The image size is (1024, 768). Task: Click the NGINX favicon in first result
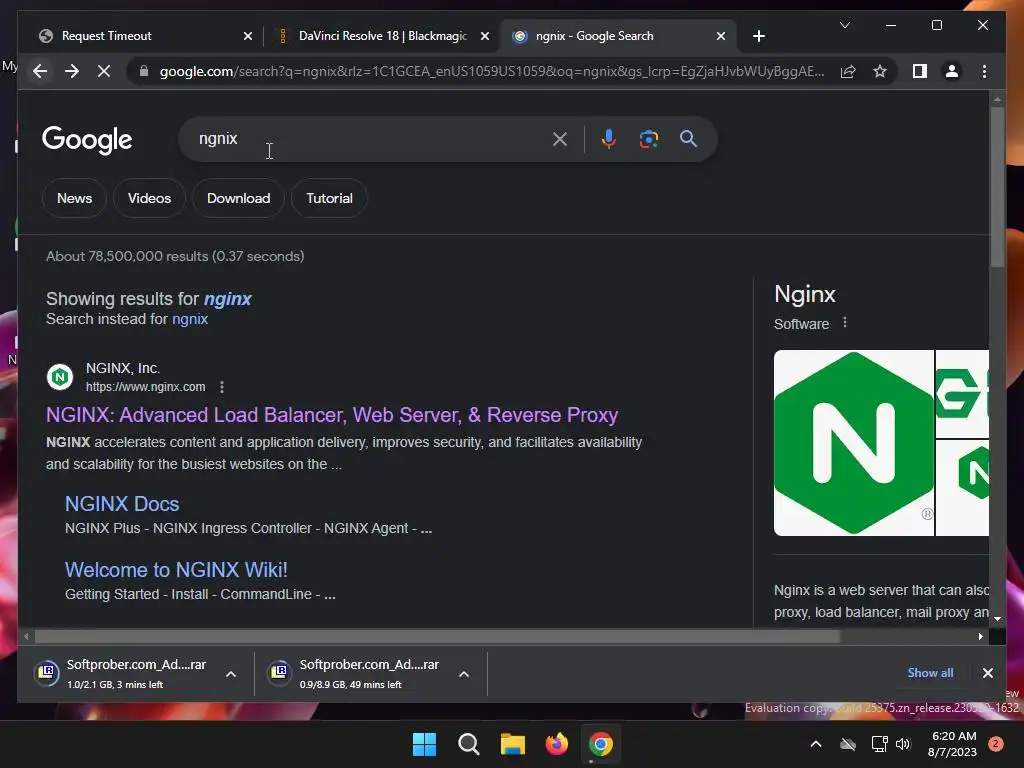pyautogui.click(x=59, y=377)
